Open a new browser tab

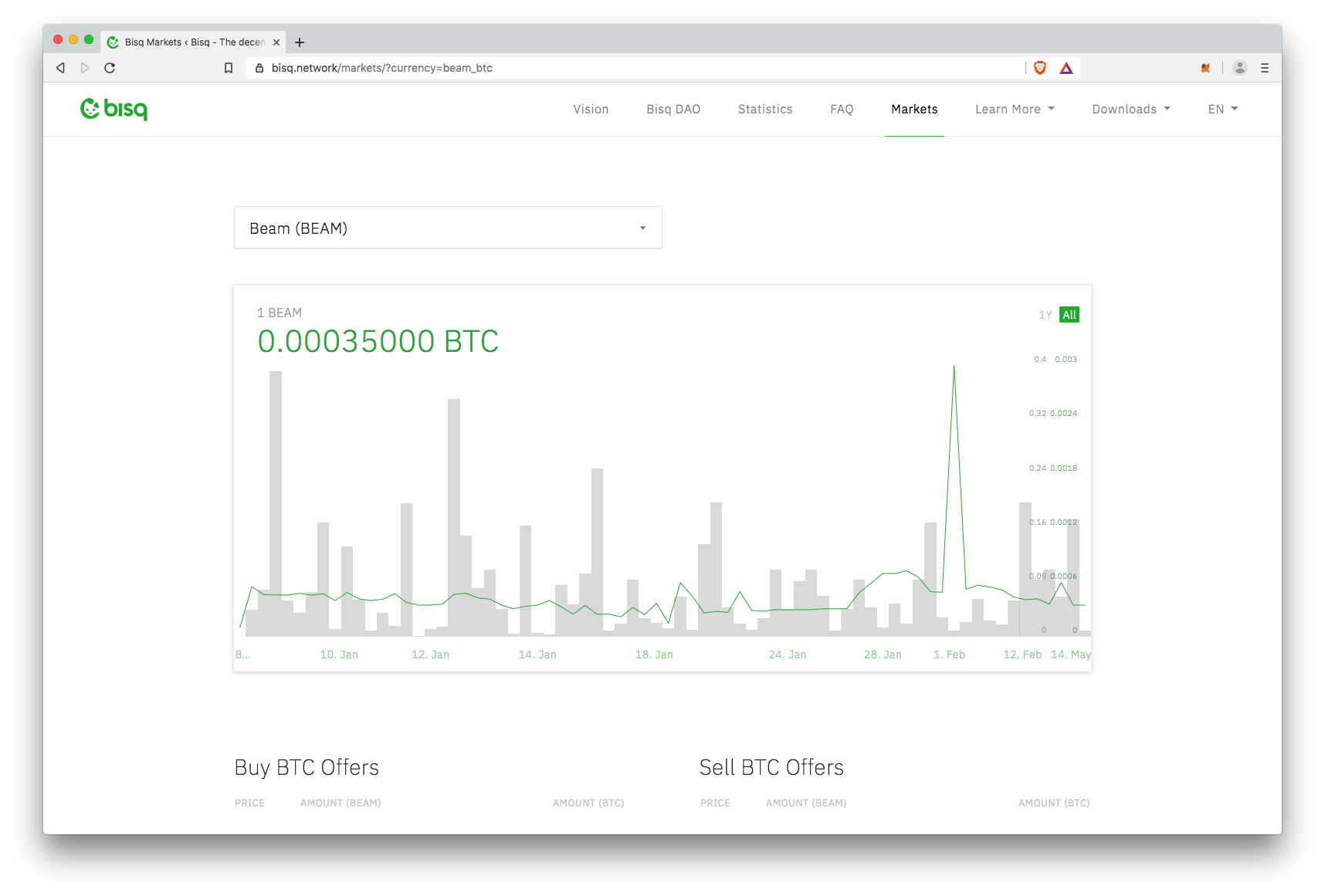[300, 42]
